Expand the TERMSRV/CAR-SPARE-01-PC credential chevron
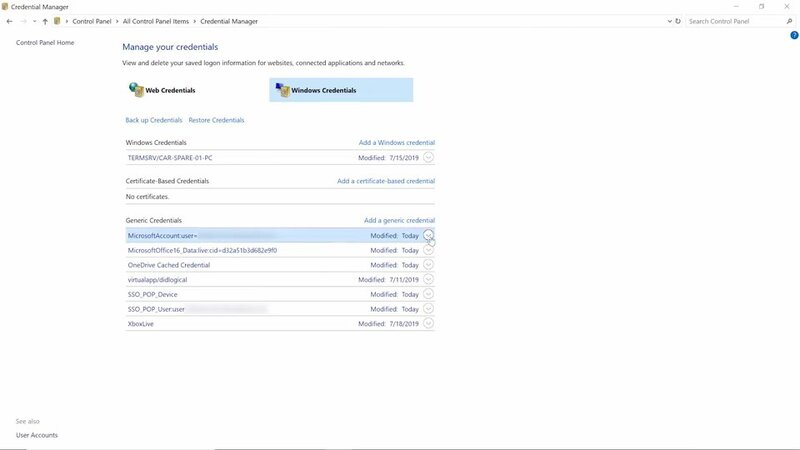This screenshot has width=800, height=450. pos(429,158)
